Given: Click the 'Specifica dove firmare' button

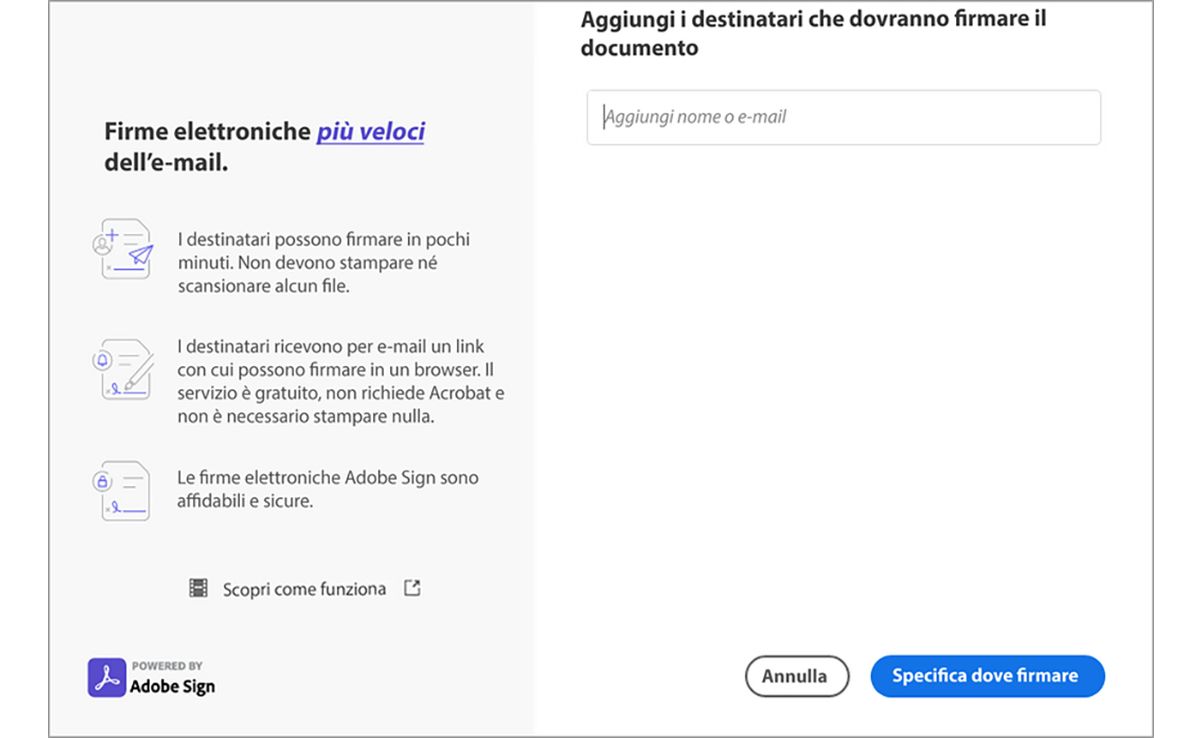Looking at the screenshot, I should [x=987, y=676].
